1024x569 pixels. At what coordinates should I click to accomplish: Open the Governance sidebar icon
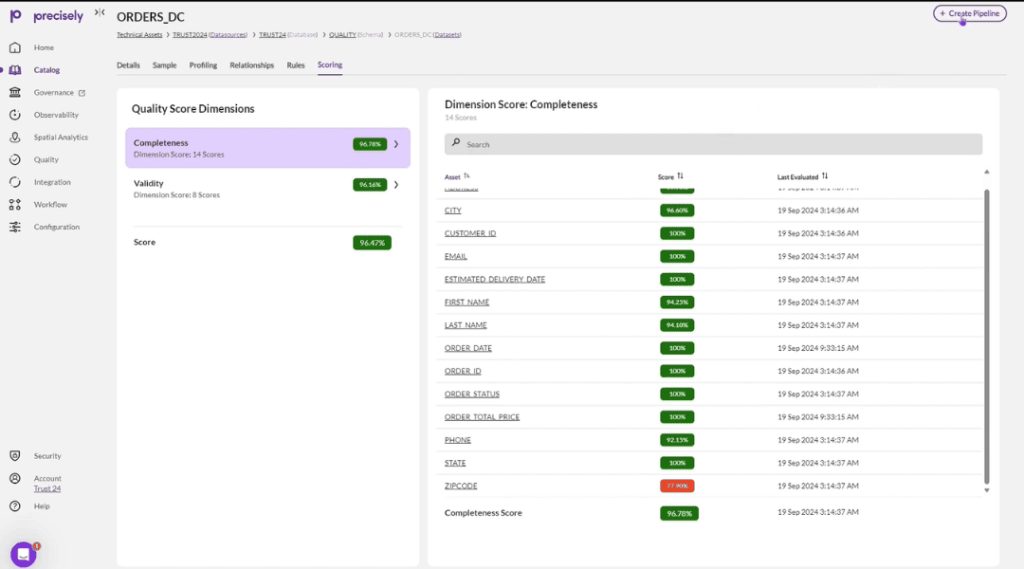click(14, 93)
